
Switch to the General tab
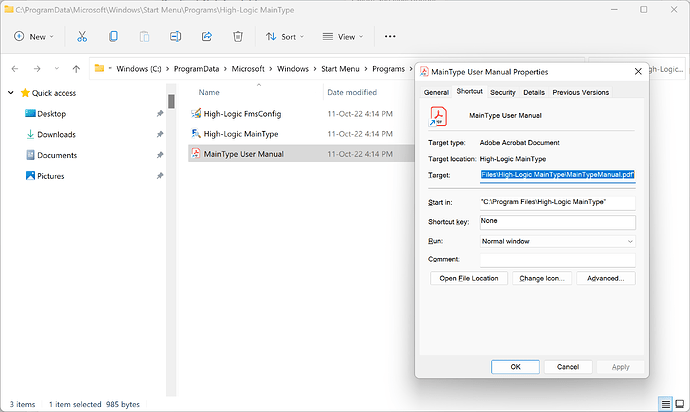point(436,92)
